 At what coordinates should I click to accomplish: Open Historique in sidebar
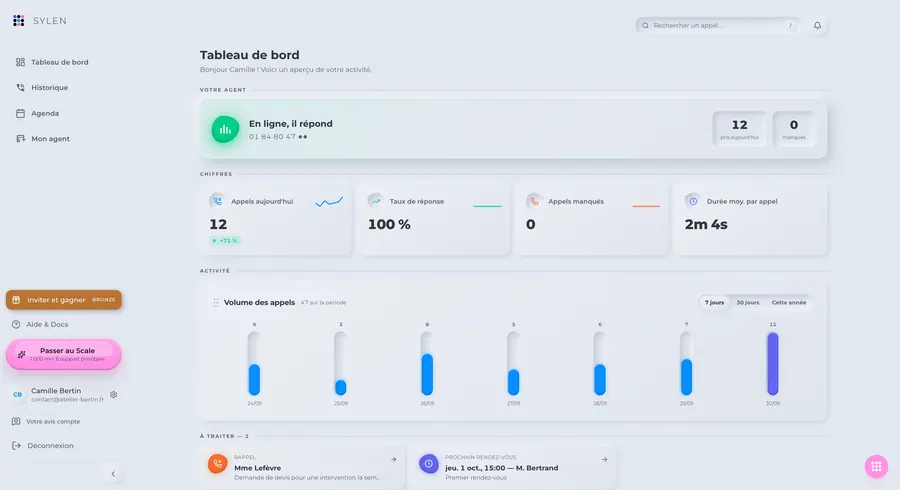pos(42,88)
